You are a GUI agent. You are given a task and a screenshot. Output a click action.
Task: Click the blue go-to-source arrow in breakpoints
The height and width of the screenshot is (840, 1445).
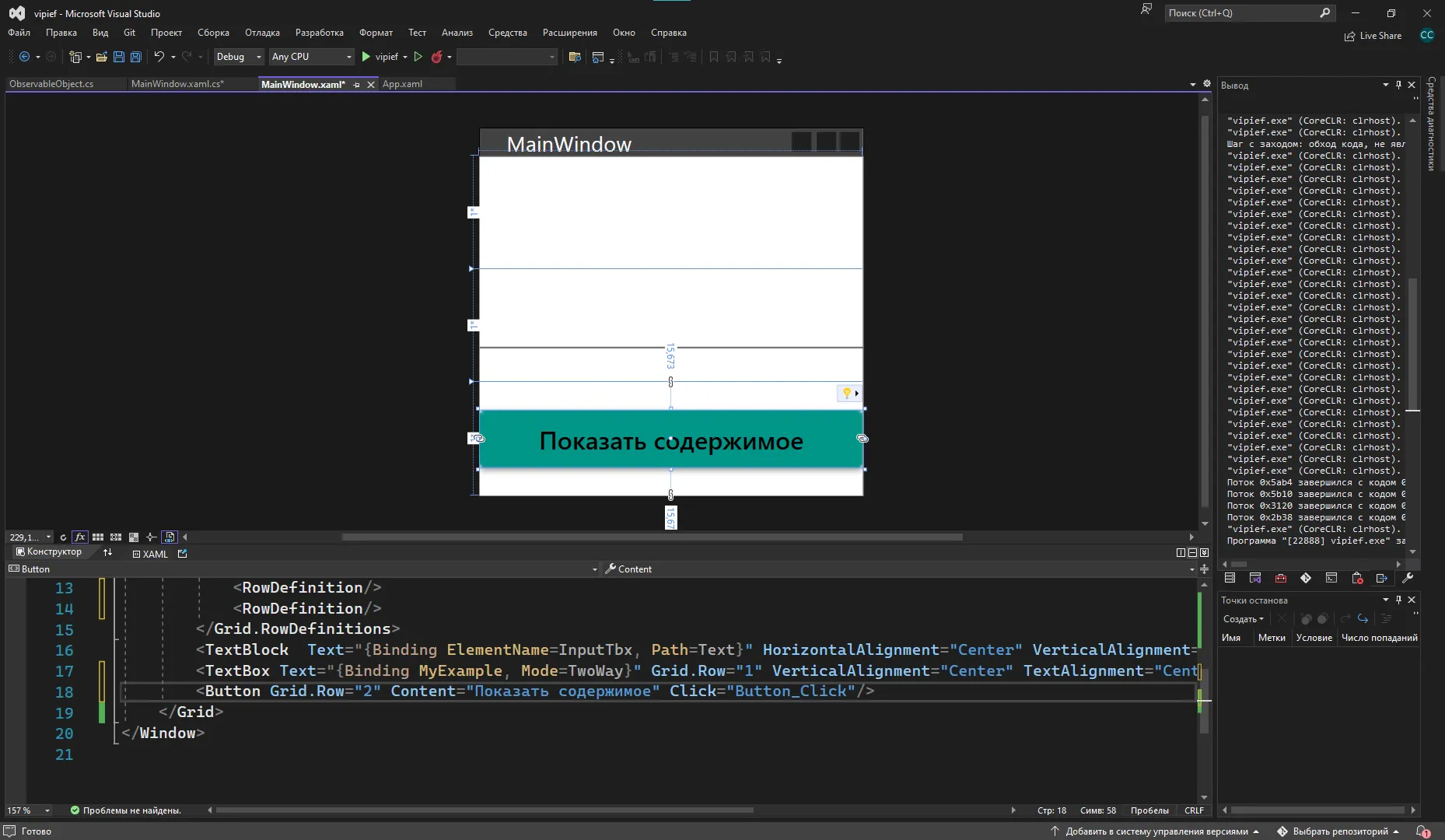[1363, 619]
